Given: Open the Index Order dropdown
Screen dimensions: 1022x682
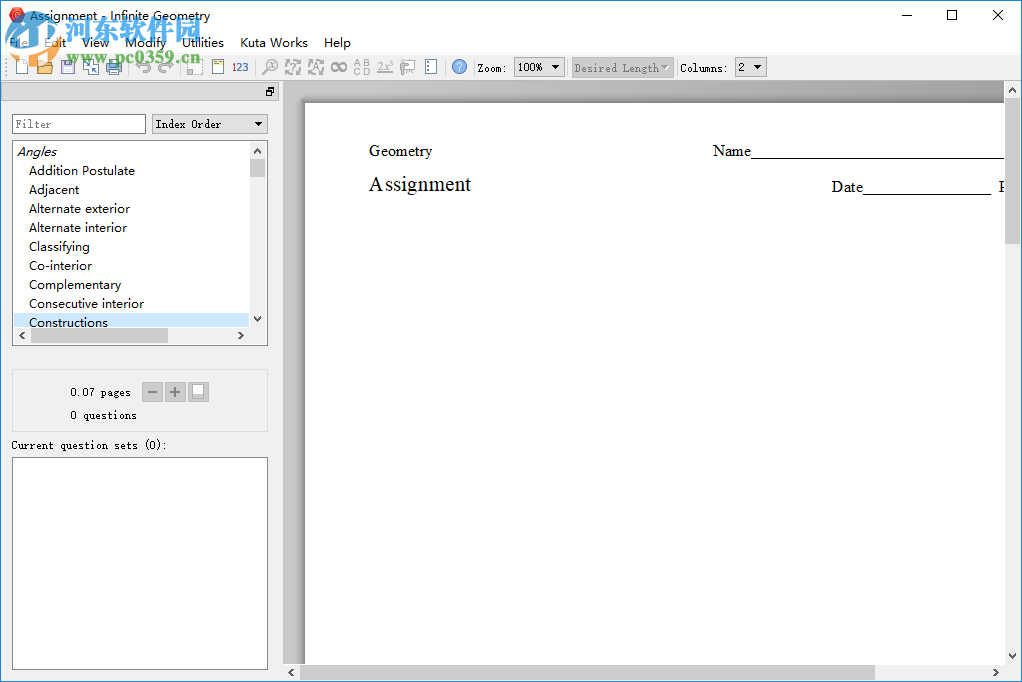Looking at the screenshot, I should (x=210, y=124).
